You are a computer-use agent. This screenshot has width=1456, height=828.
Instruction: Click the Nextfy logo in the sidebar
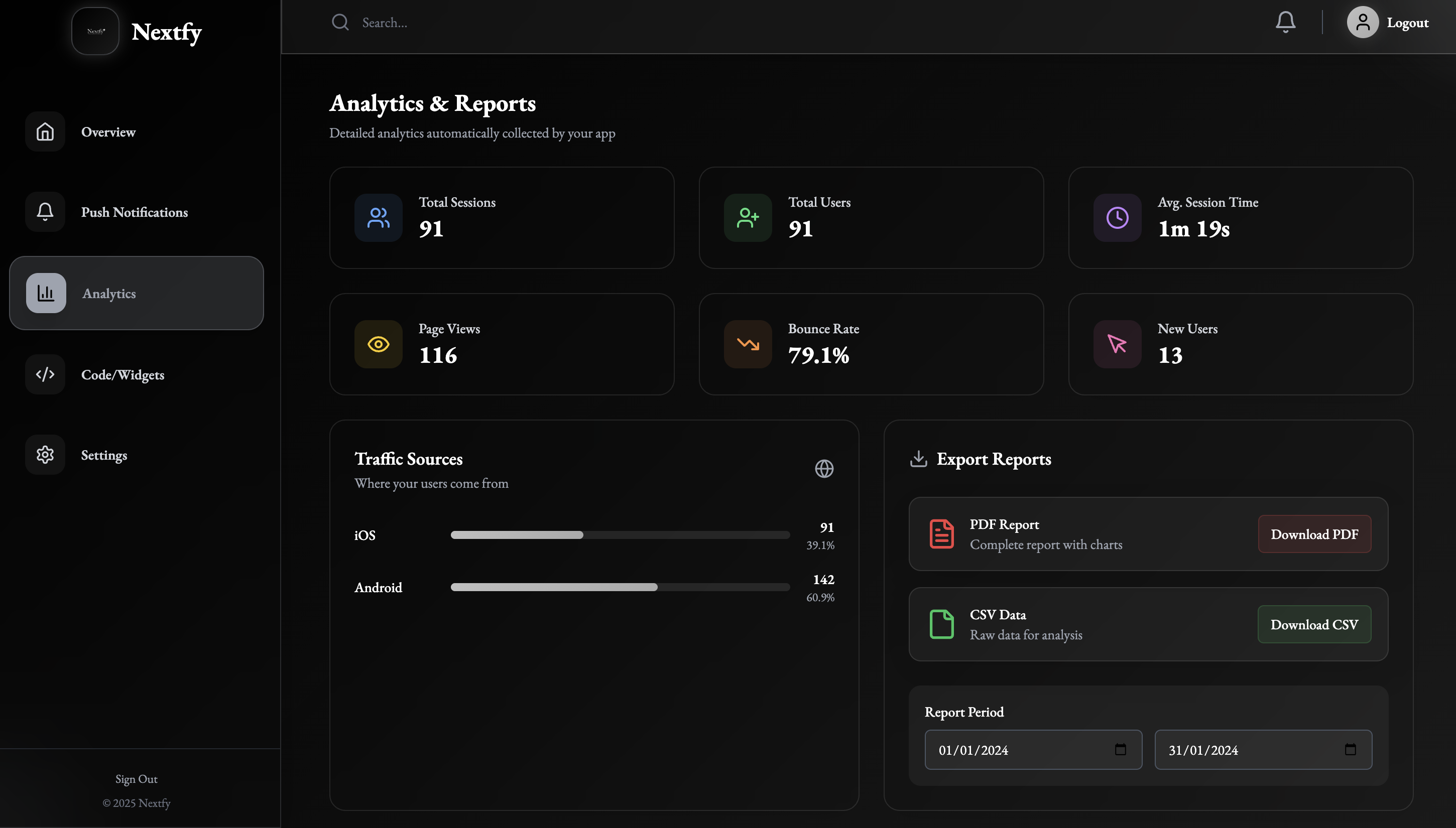94,31
